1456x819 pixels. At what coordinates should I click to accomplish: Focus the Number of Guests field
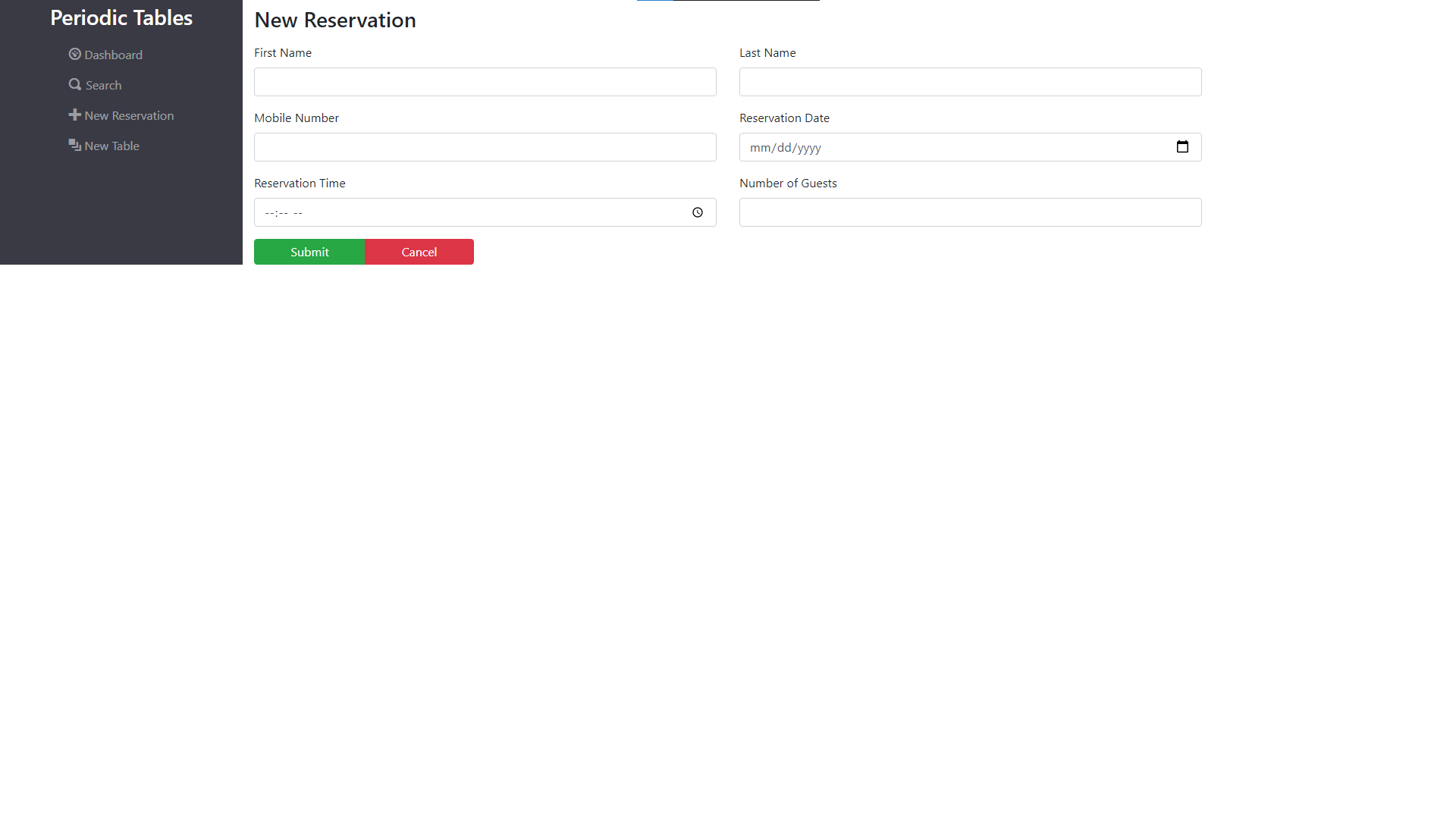[x=970, y=212]
